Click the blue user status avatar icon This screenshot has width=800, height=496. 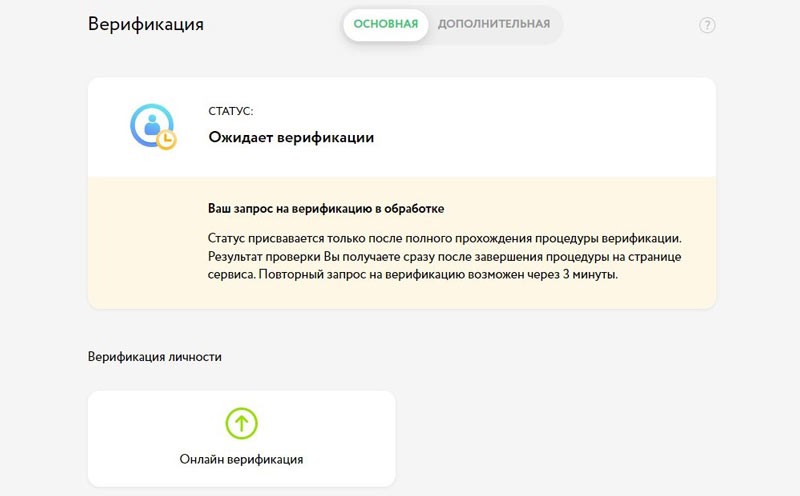tap(150, 124)
